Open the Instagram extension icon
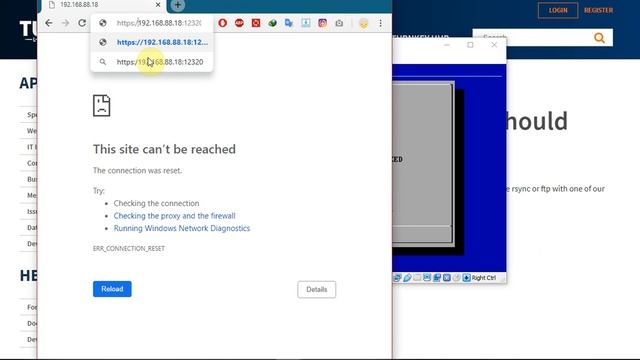 coord(322,23)
